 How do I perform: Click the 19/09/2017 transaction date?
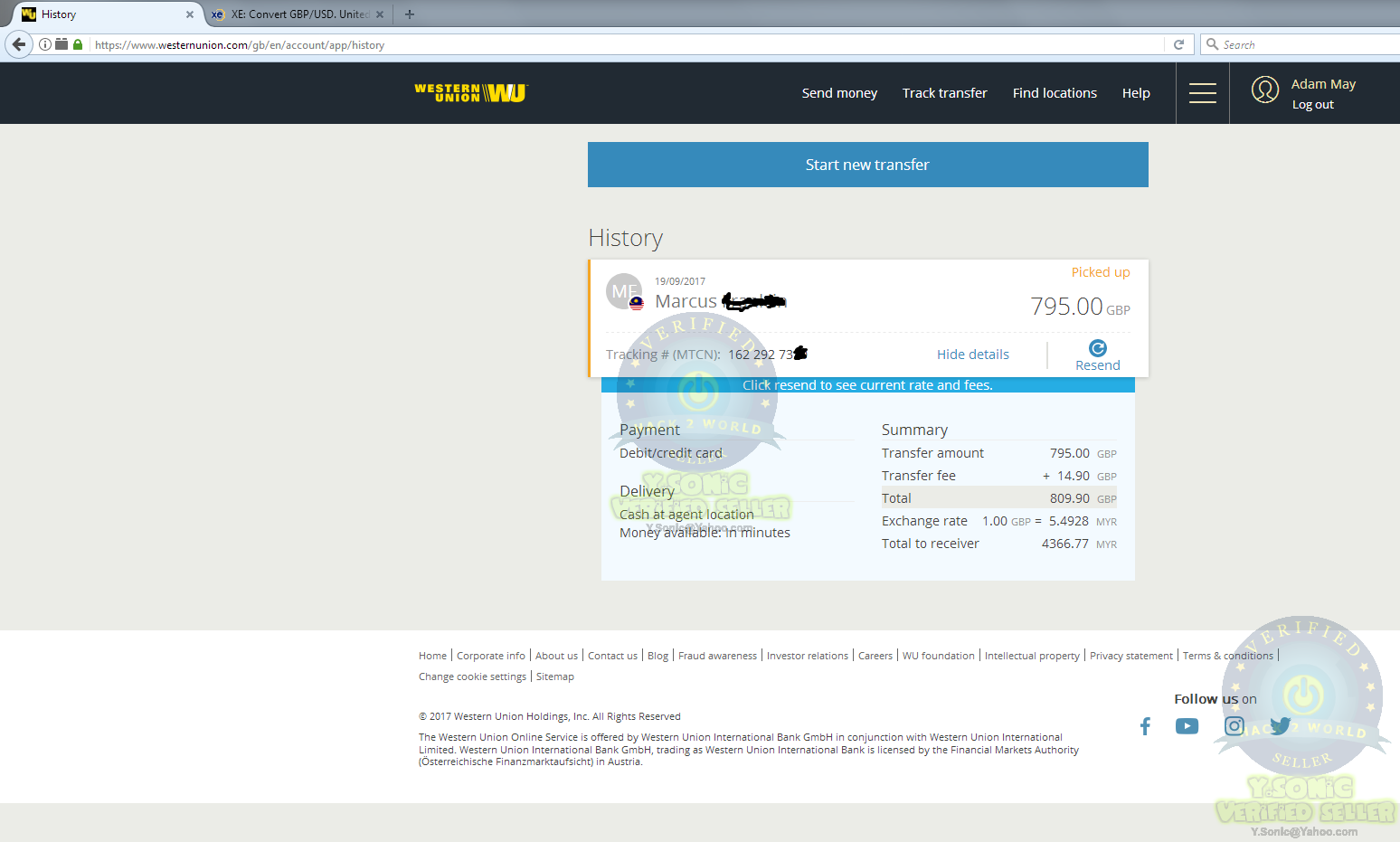pos(680,281)
